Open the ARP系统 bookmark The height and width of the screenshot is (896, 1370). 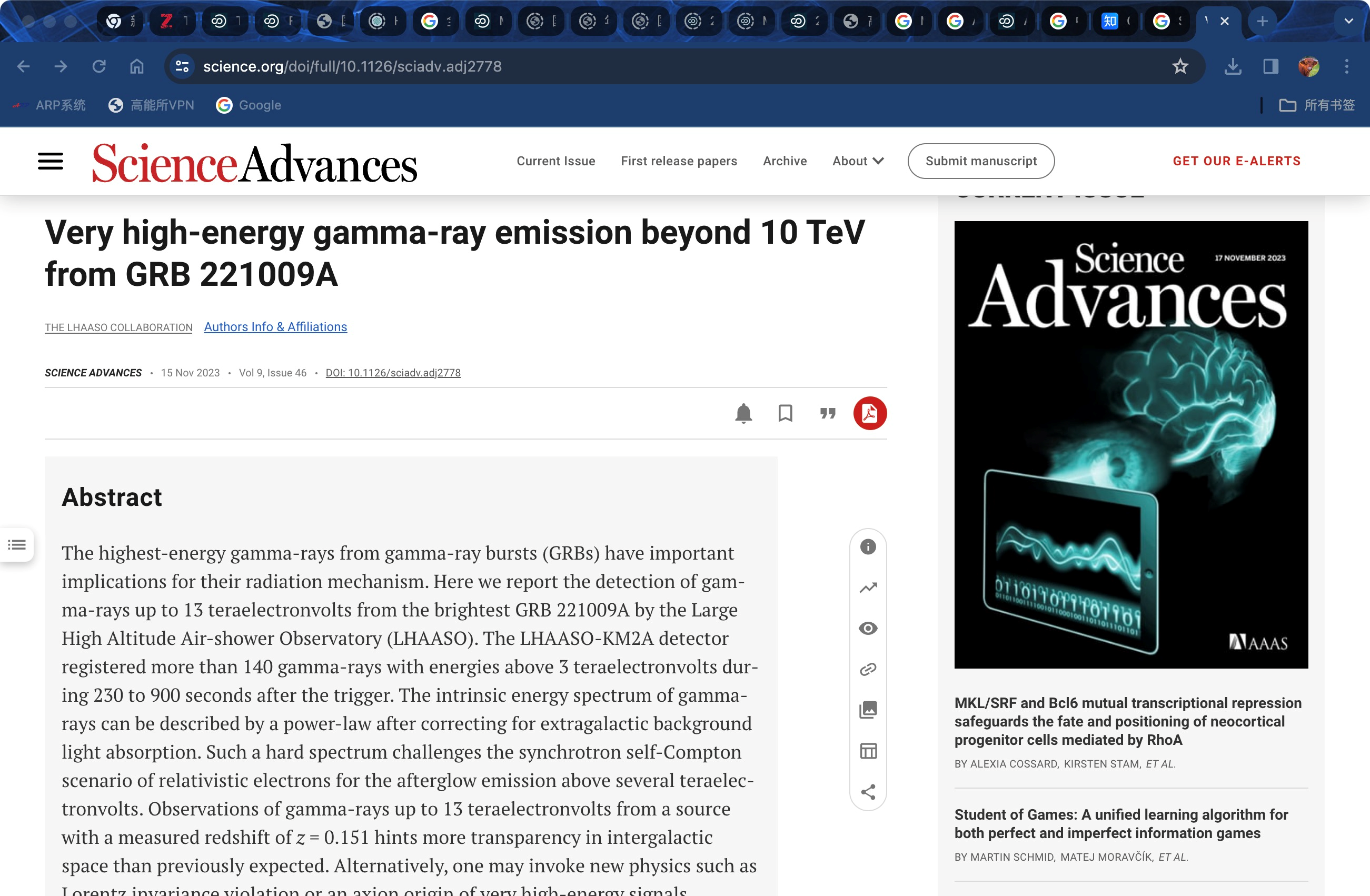pyautogui.click(x=50, y=105)
